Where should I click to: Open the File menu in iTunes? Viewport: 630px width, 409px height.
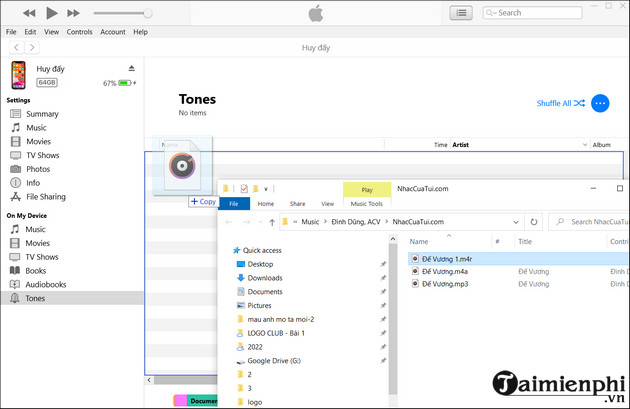click(x=11, y=32)
